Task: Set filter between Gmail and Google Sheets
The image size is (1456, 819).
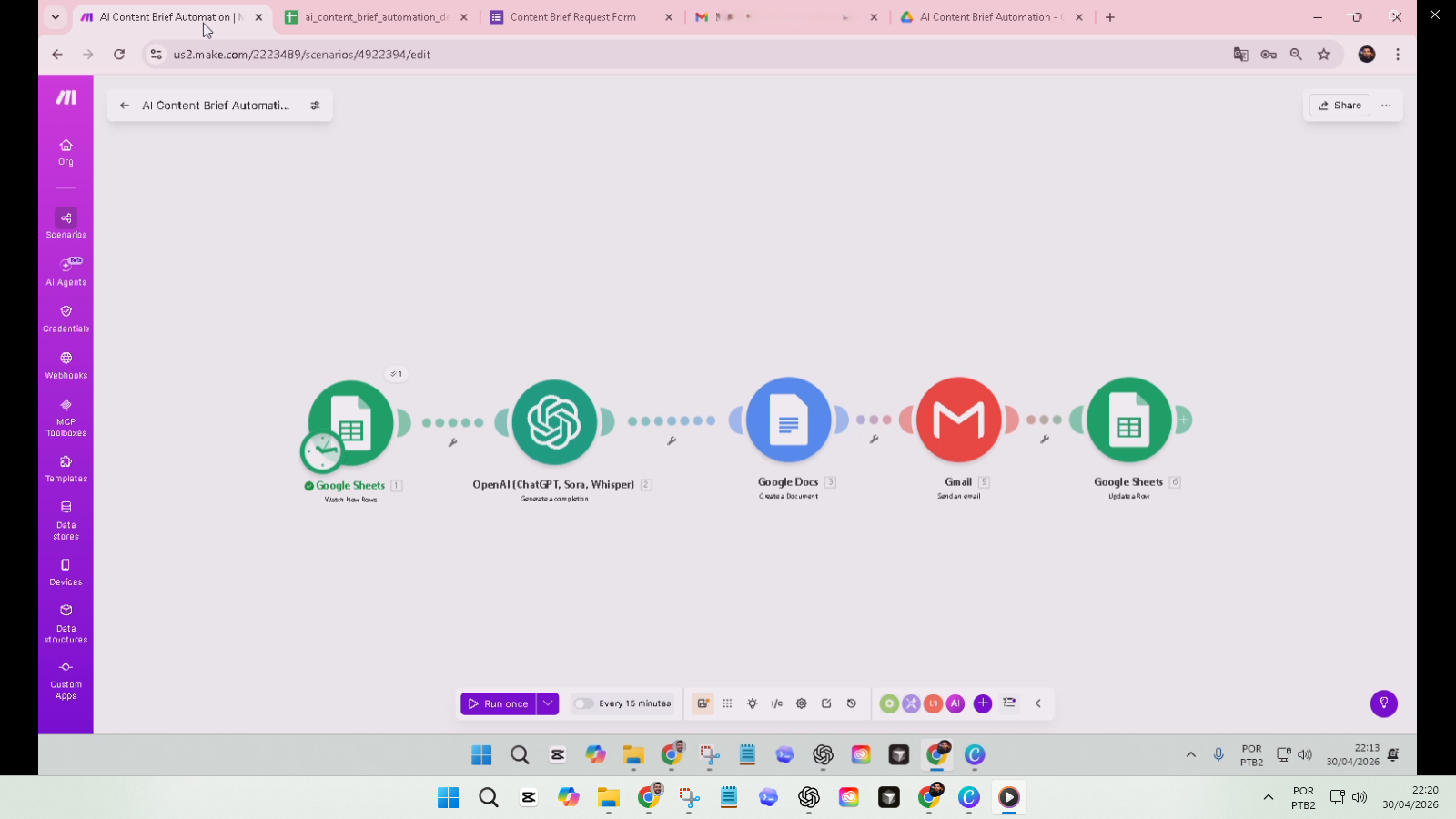Action: coord(1045,439)
